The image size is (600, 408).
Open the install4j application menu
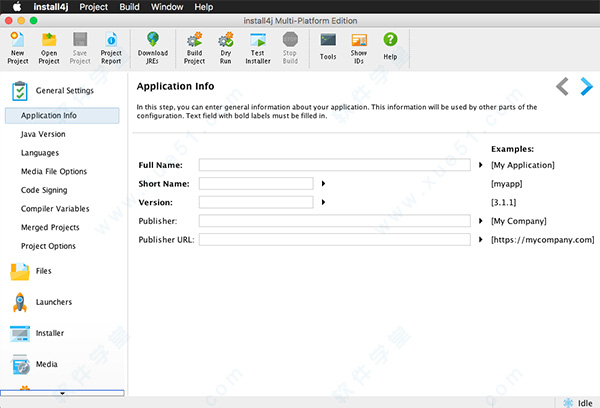51,7
